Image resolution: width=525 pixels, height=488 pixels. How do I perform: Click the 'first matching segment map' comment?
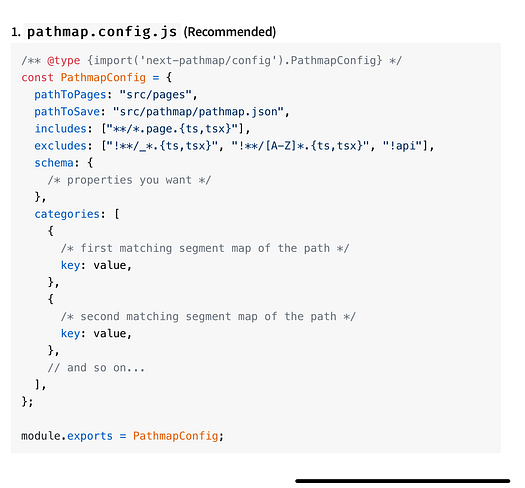tap(205, 248)
